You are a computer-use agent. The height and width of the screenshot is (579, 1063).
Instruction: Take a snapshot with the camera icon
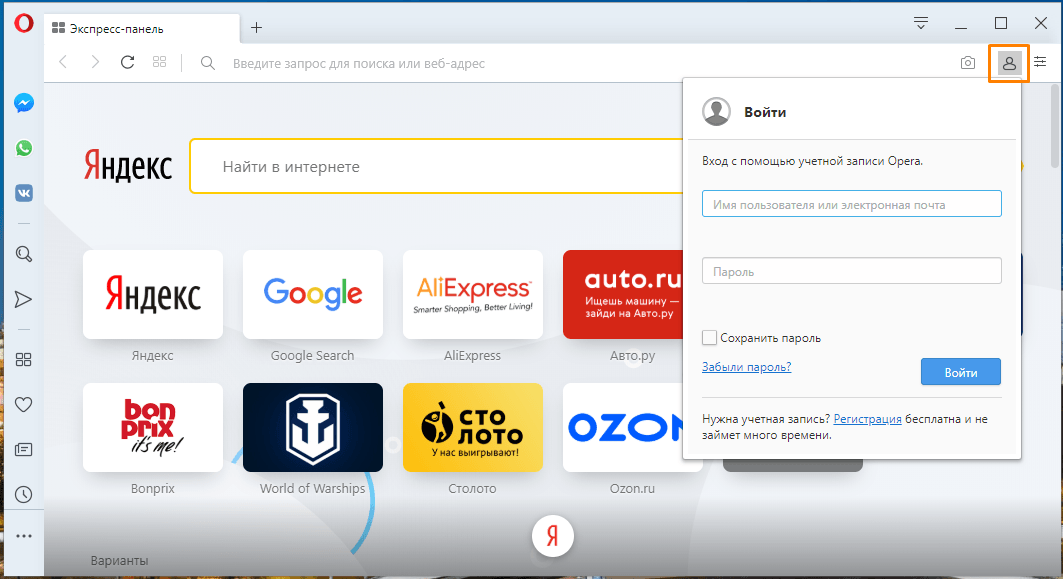pos(968,63)
